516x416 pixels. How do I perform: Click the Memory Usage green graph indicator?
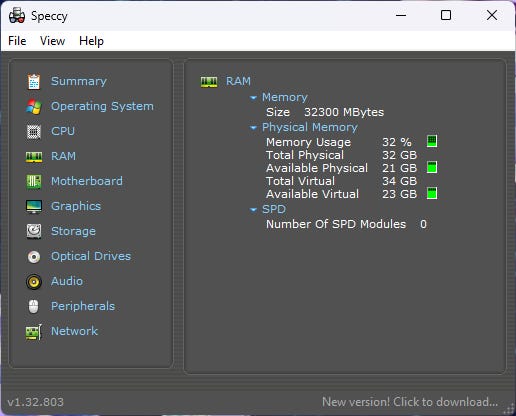click(x=432, y=141)
